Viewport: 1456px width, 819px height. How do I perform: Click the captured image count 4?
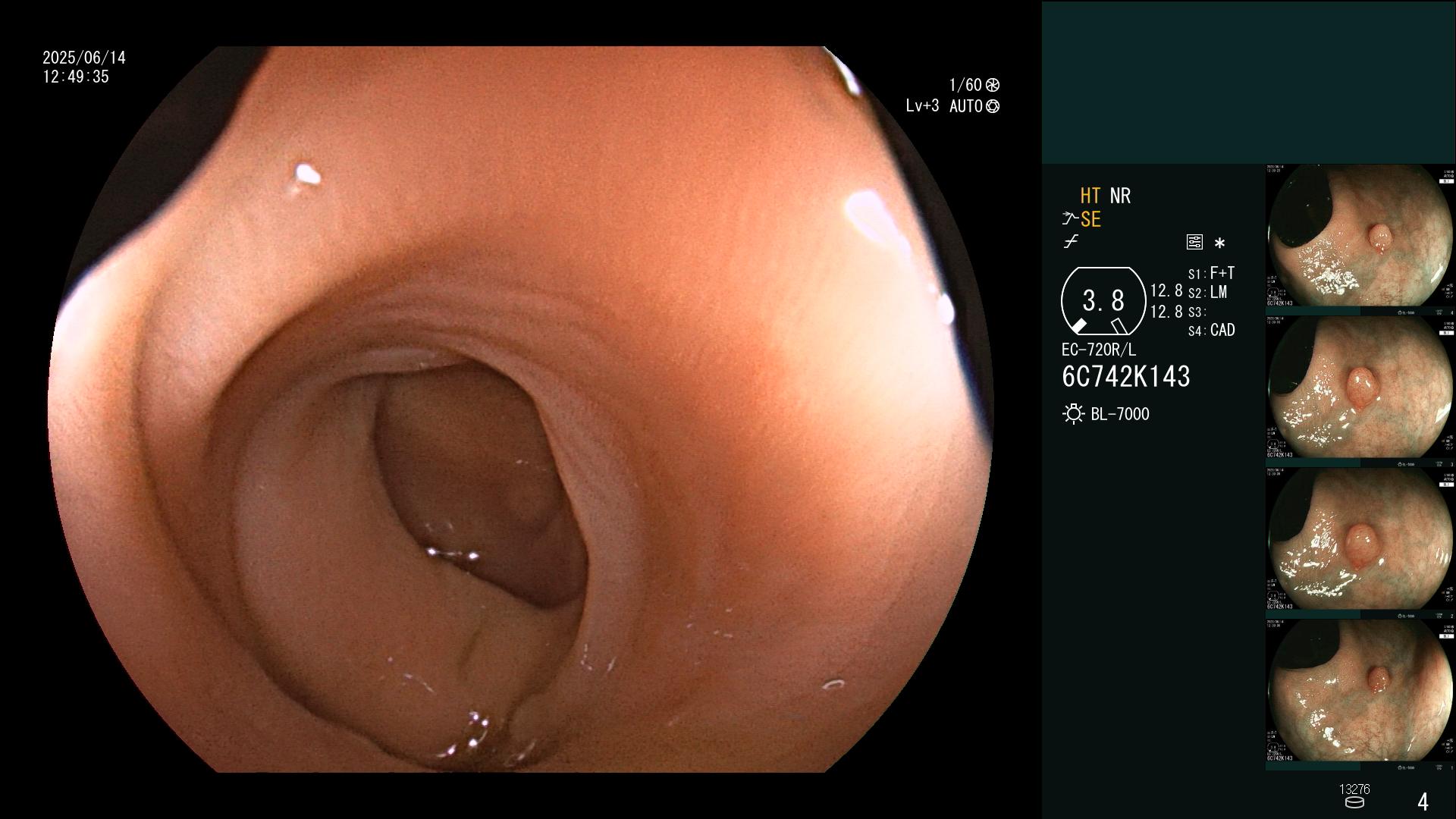[1423, 802]
